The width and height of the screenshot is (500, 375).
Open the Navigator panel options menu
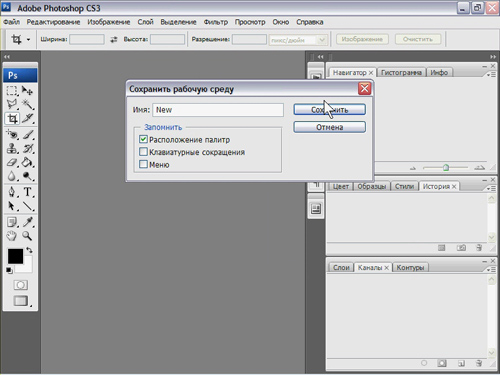(x=491, y=75)
